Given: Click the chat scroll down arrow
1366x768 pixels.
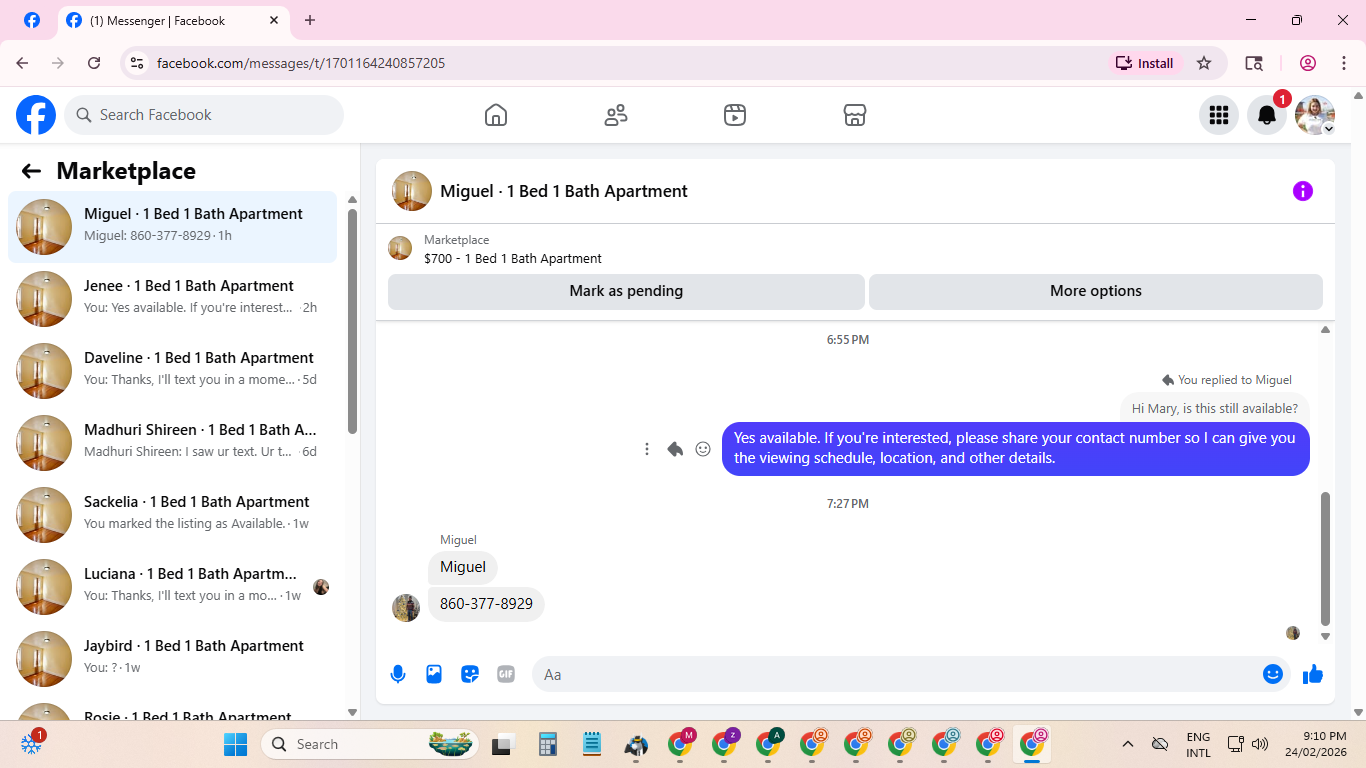Looking at the screenshot, I should (1325, 636).
